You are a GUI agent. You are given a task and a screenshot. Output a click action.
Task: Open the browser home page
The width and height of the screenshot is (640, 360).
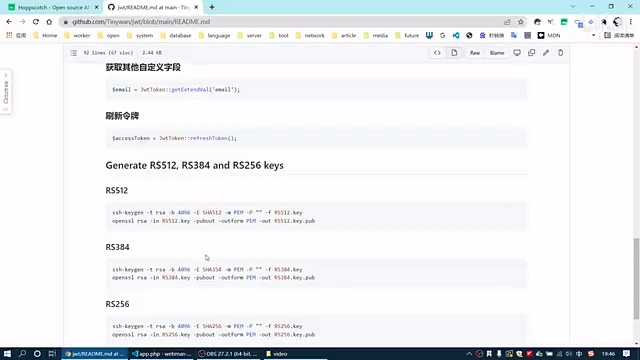[x=49, y=22]
